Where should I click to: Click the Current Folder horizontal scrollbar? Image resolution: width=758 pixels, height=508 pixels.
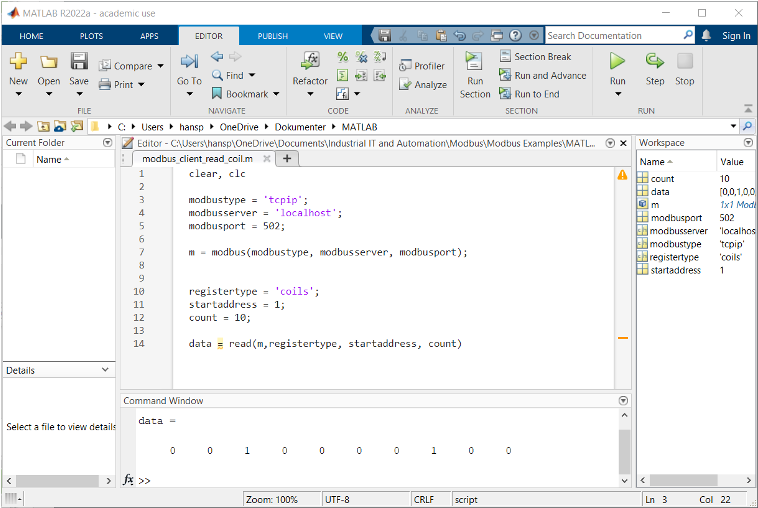click(59, 480)
